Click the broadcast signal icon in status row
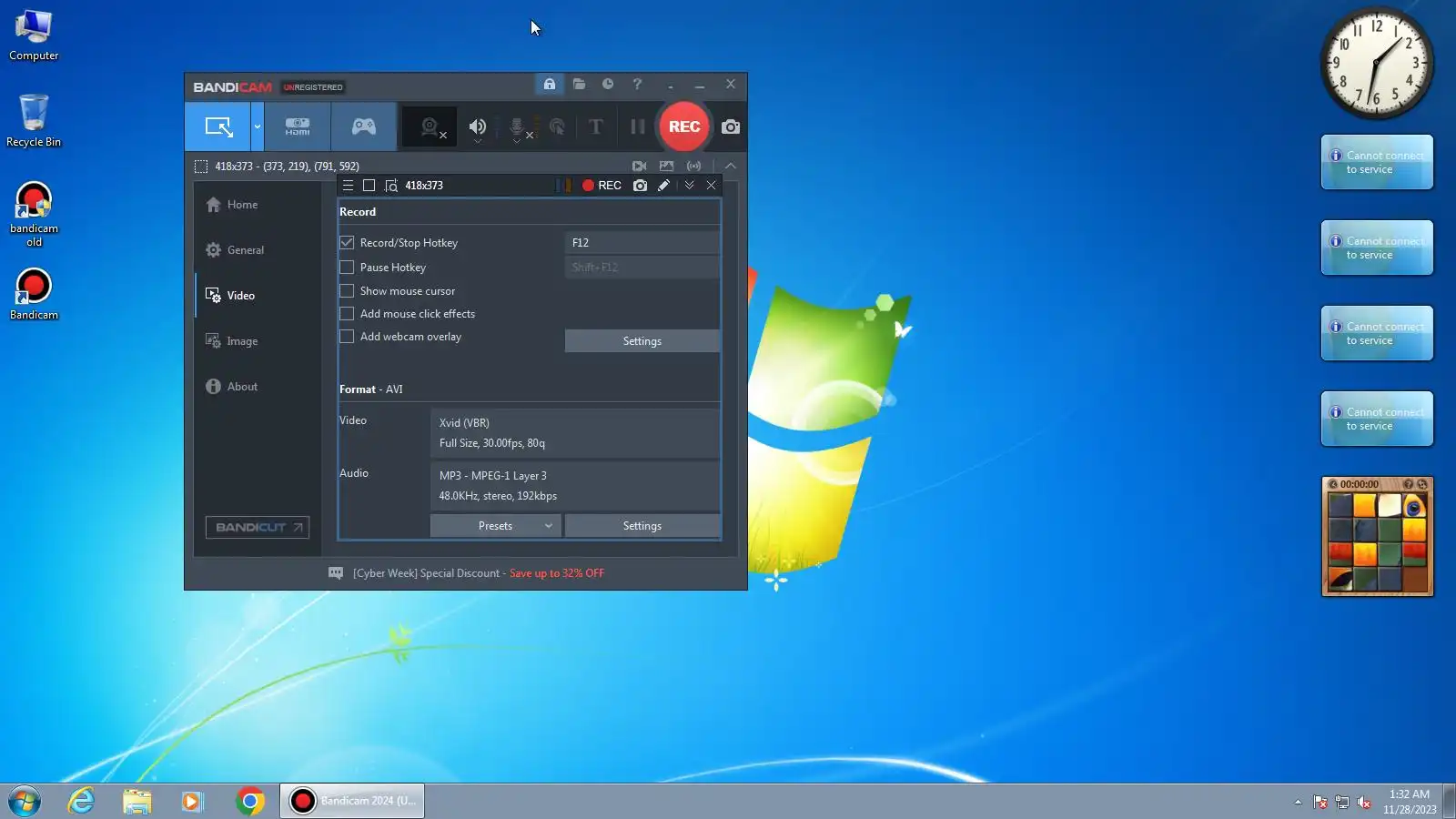 click(694, 167)
